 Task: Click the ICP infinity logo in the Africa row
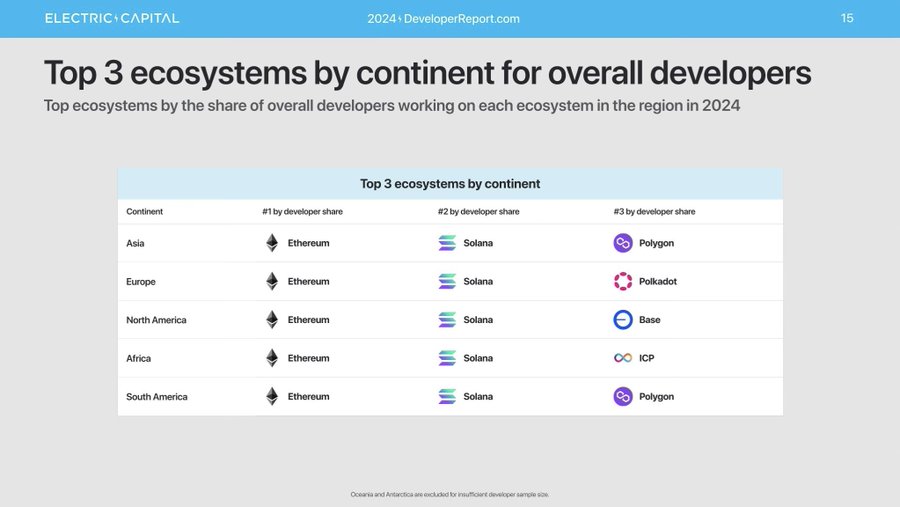point(623,358)
